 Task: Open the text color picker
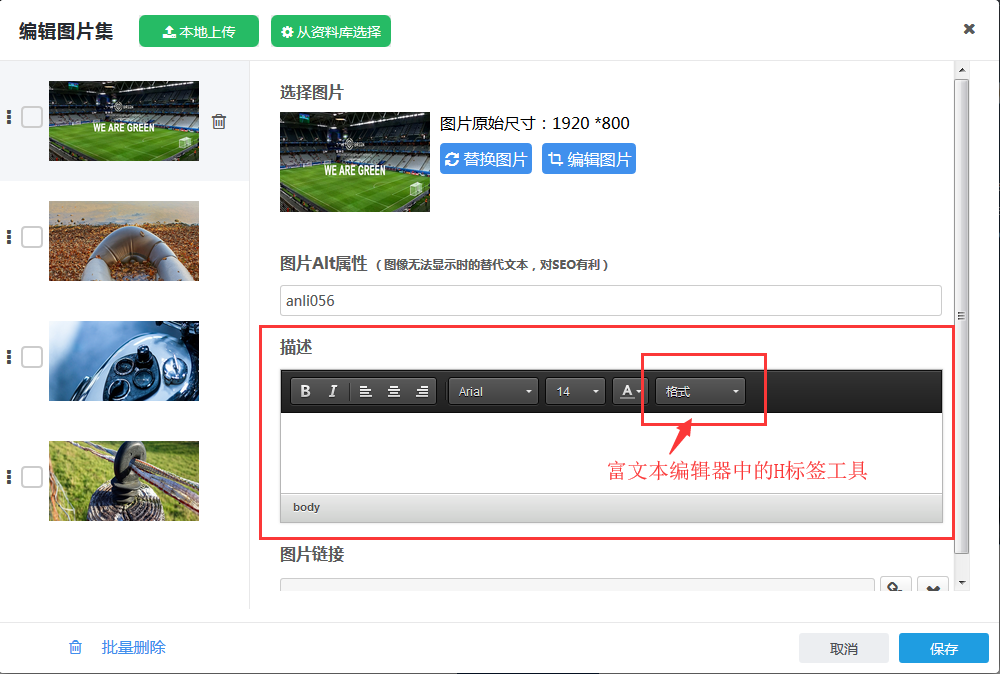click(629, 391)
